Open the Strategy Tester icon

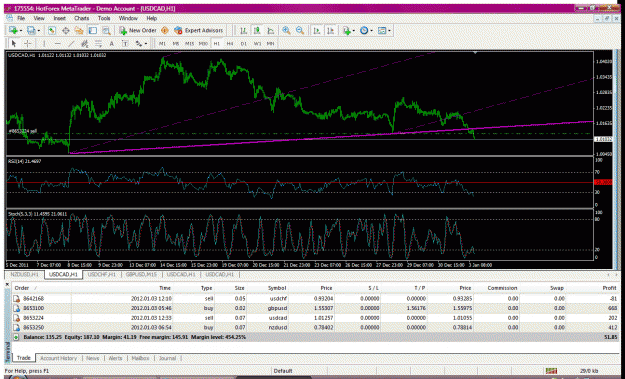106,30
